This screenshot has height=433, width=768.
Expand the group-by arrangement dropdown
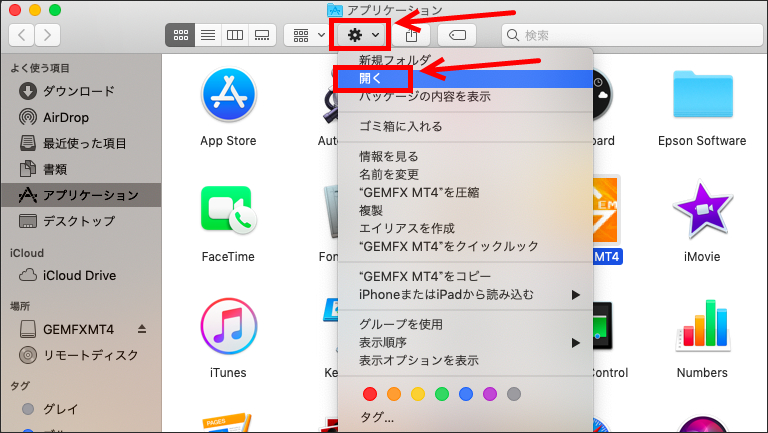point(307,35)
